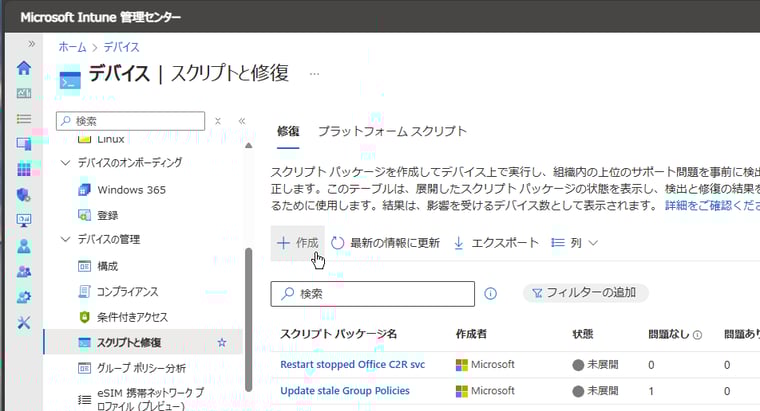The width and height of the screenshot is (760, 411).
Task: Sort by スクリプト パッケージ名 column header
Action: click(338, 334)
